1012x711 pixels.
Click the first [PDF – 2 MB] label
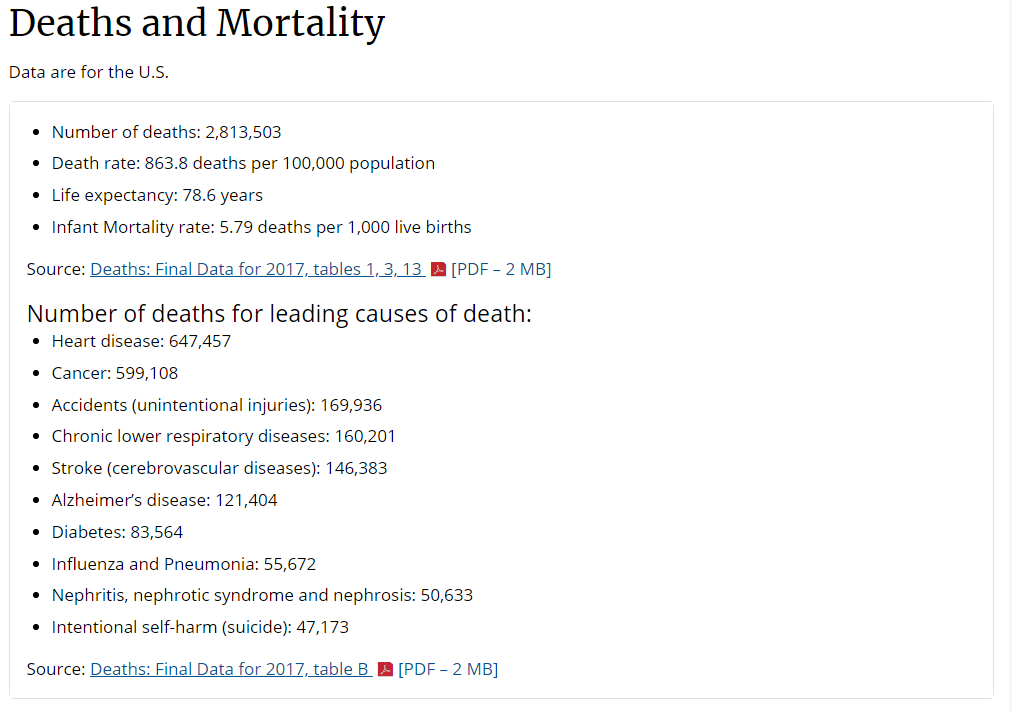501,269
